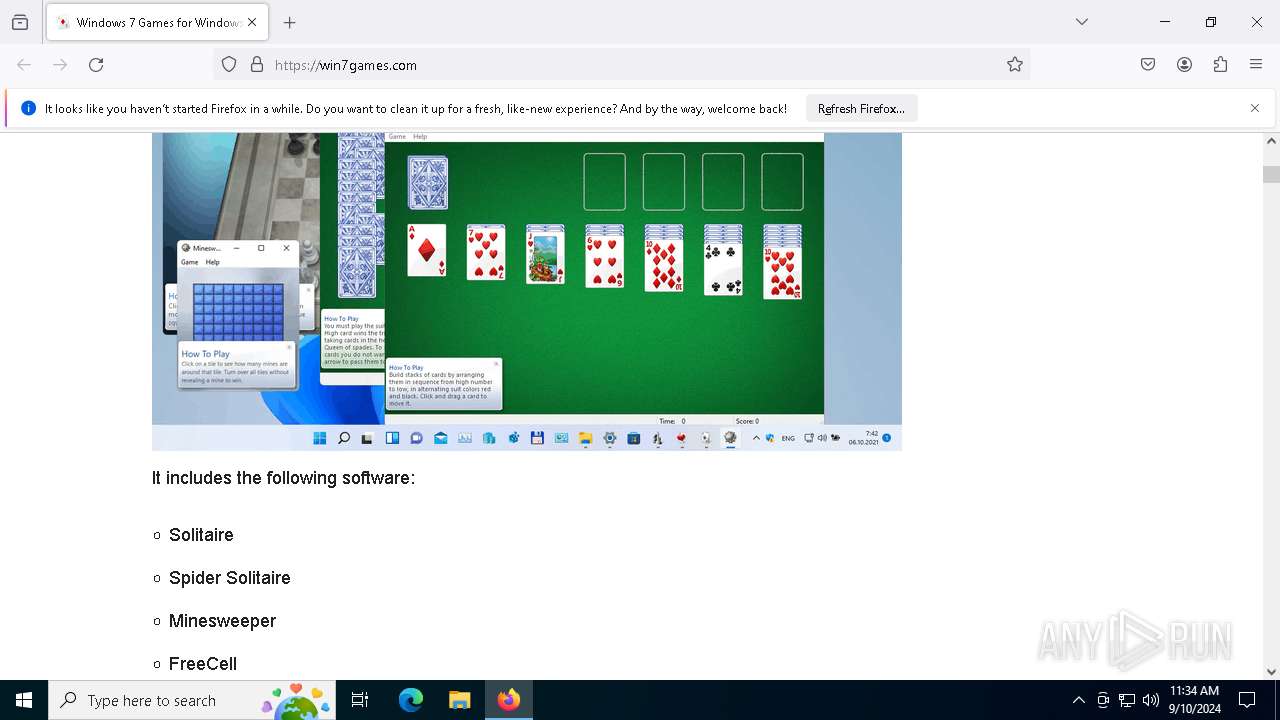The height and width of the screenshot is (720, 1280).
Task: Reload the current page
Action: [96, 65]
